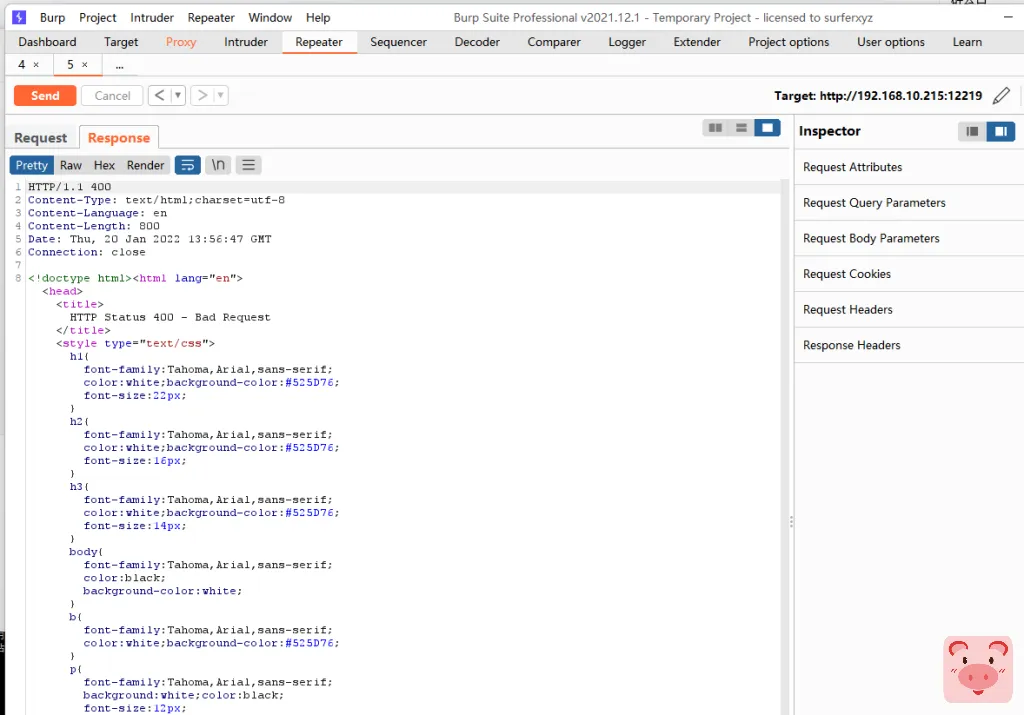The width and height of the screenshot is (1024, 715).
Task: Click the orange Send button
Action: 45,96
